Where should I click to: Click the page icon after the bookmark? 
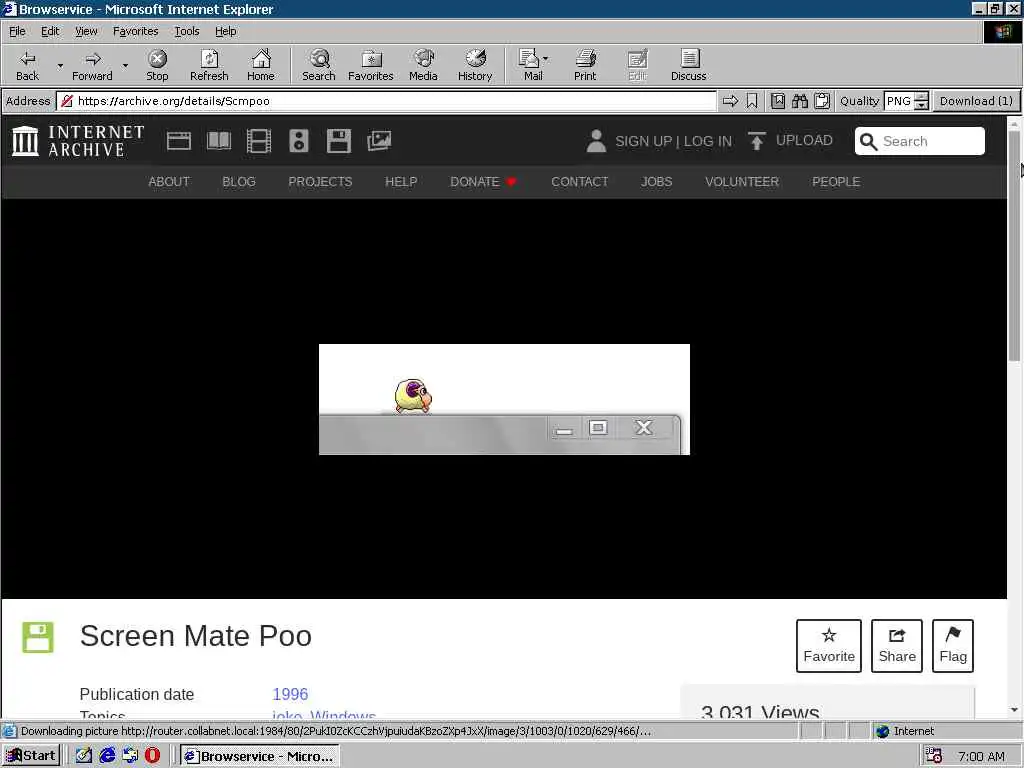click(777, 101)
